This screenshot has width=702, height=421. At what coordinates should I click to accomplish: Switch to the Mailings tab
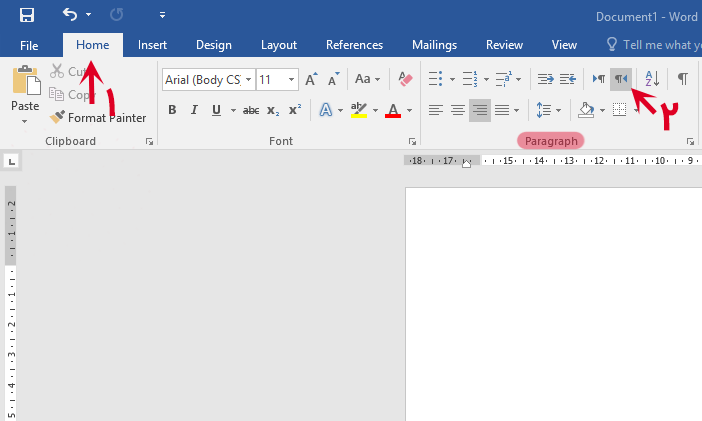tap(434, 45)
